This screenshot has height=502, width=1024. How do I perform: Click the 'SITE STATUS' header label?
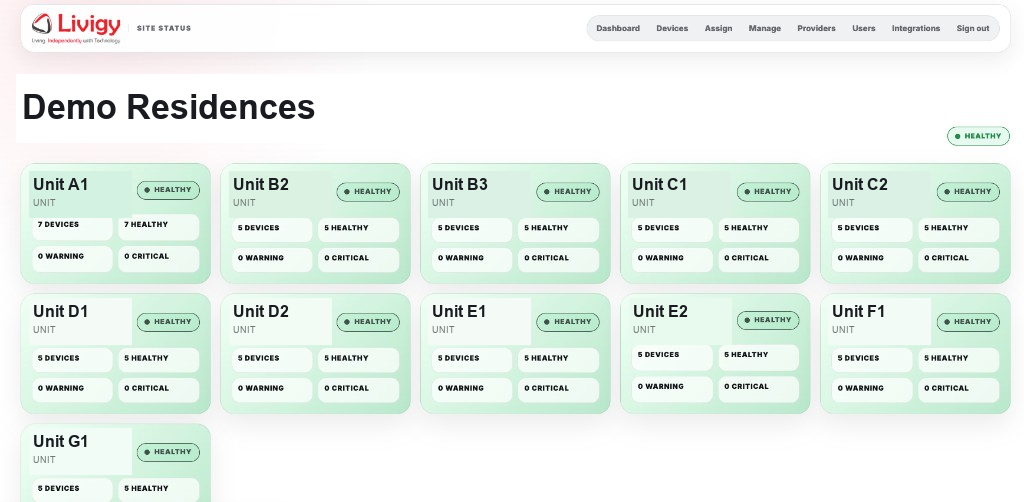pyautogui.click(x=164, y=28)
